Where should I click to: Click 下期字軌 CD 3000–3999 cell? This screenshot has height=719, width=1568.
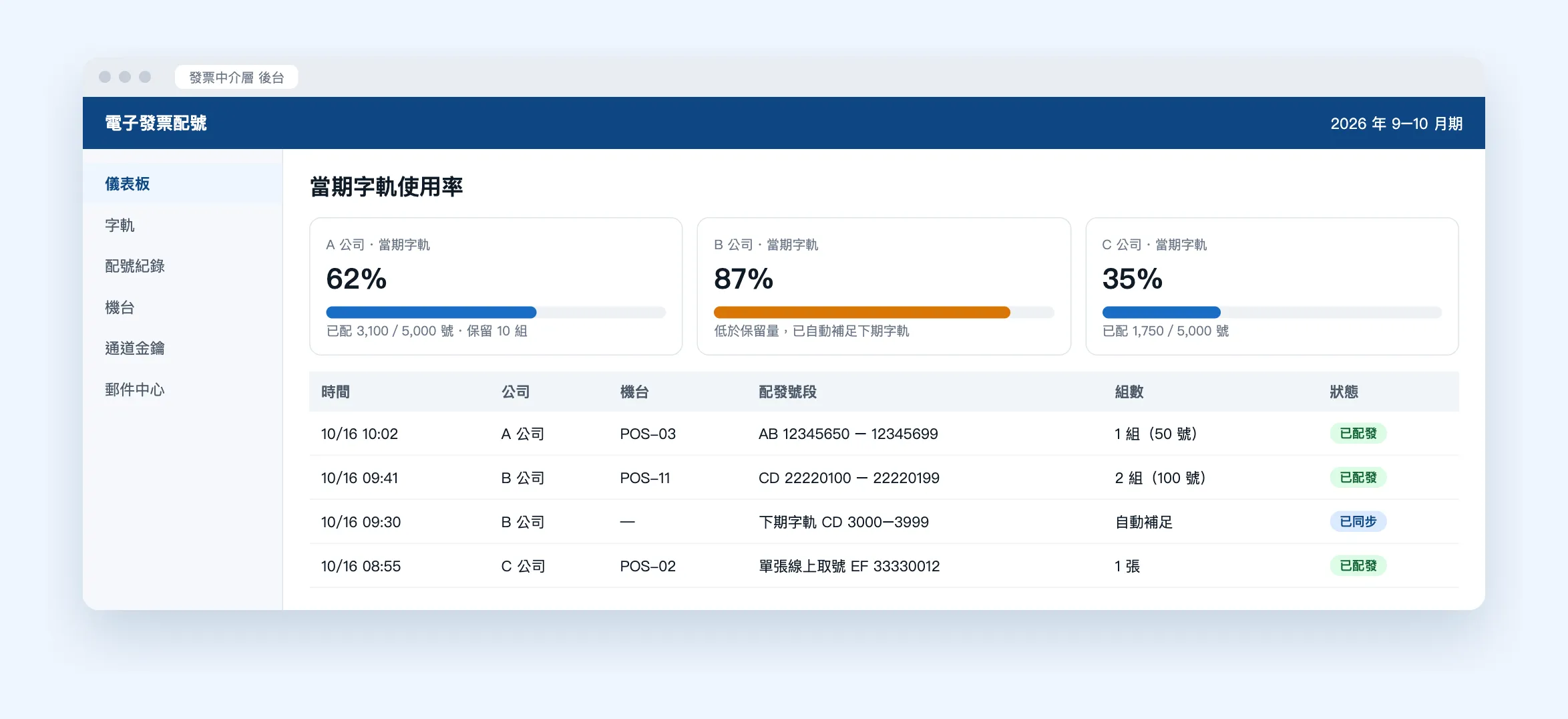pos(843,522)
